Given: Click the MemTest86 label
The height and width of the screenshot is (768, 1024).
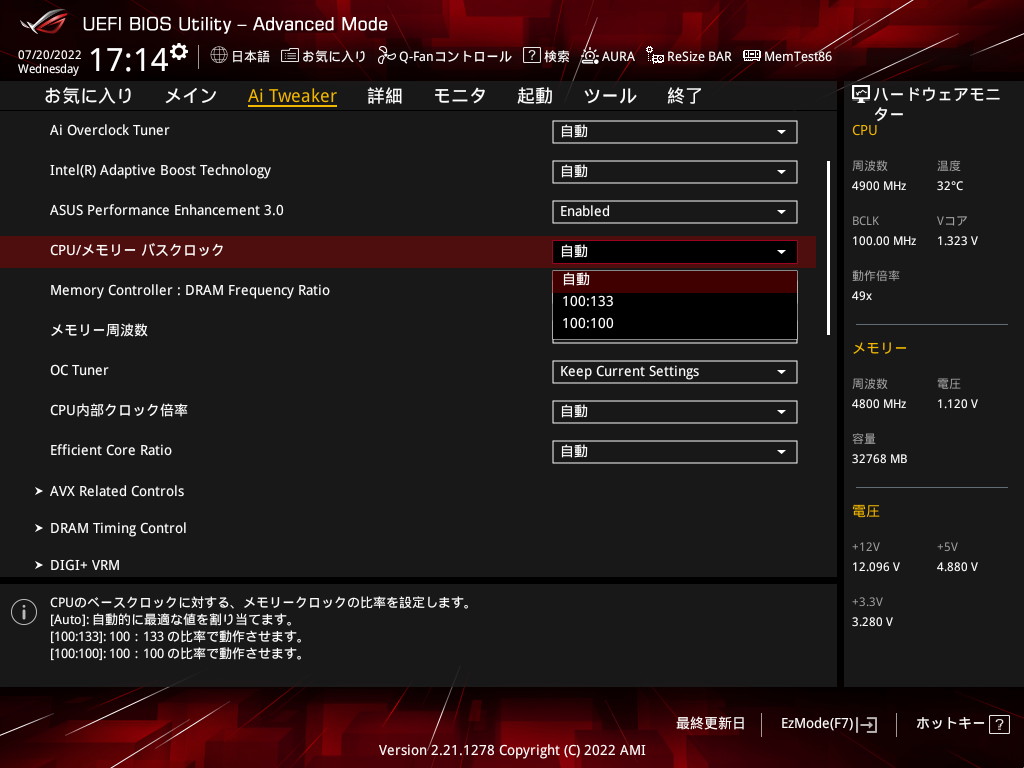Looking at the screenshot, I should (x=798, y=56).
